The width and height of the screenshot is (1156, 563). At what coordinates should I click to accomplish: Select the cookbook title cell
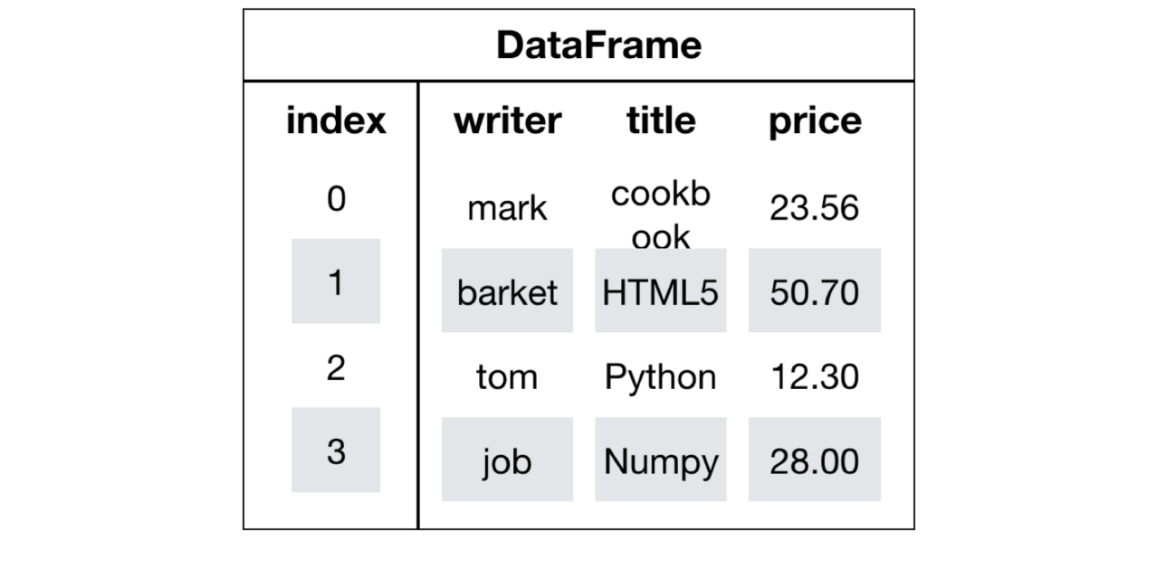pyautogui.click(x=660, y=212)
